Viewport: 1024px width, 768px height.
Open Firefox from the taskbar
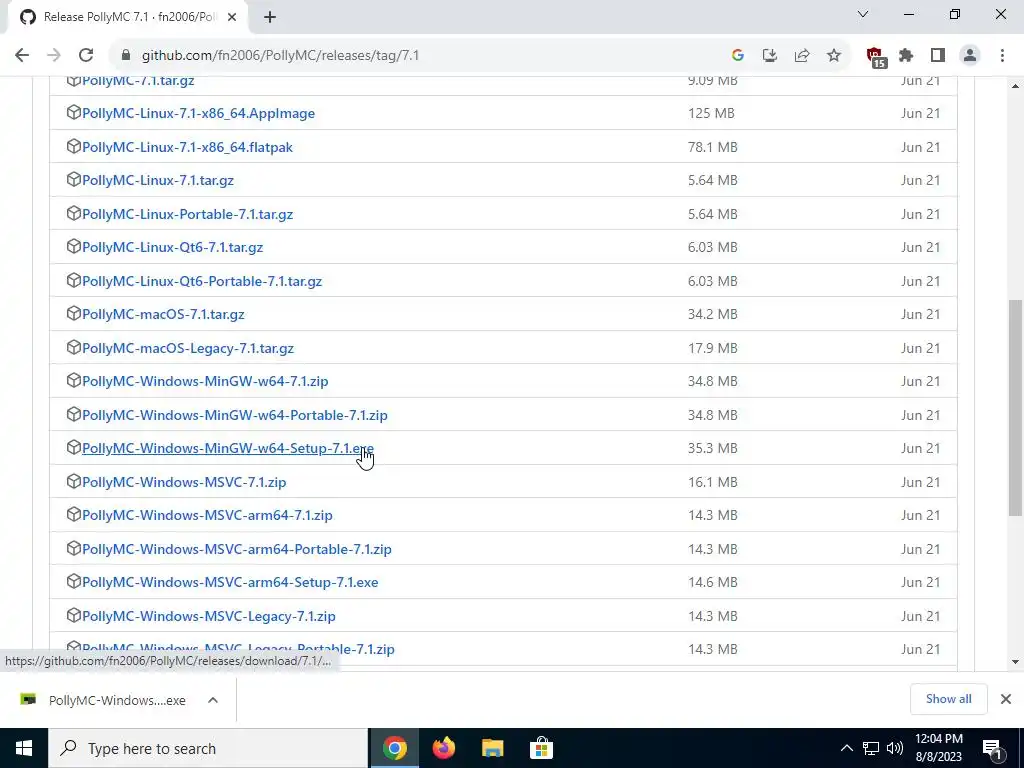(x=443, y=748)
